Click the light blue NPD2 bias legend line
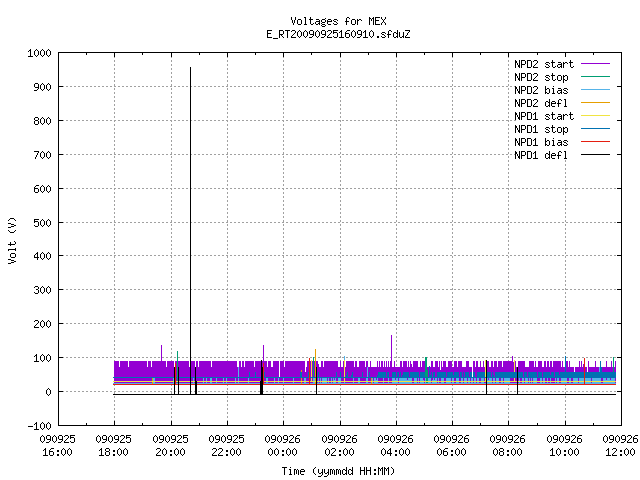The width and height of the screenshot is (640, 480). 596,90
